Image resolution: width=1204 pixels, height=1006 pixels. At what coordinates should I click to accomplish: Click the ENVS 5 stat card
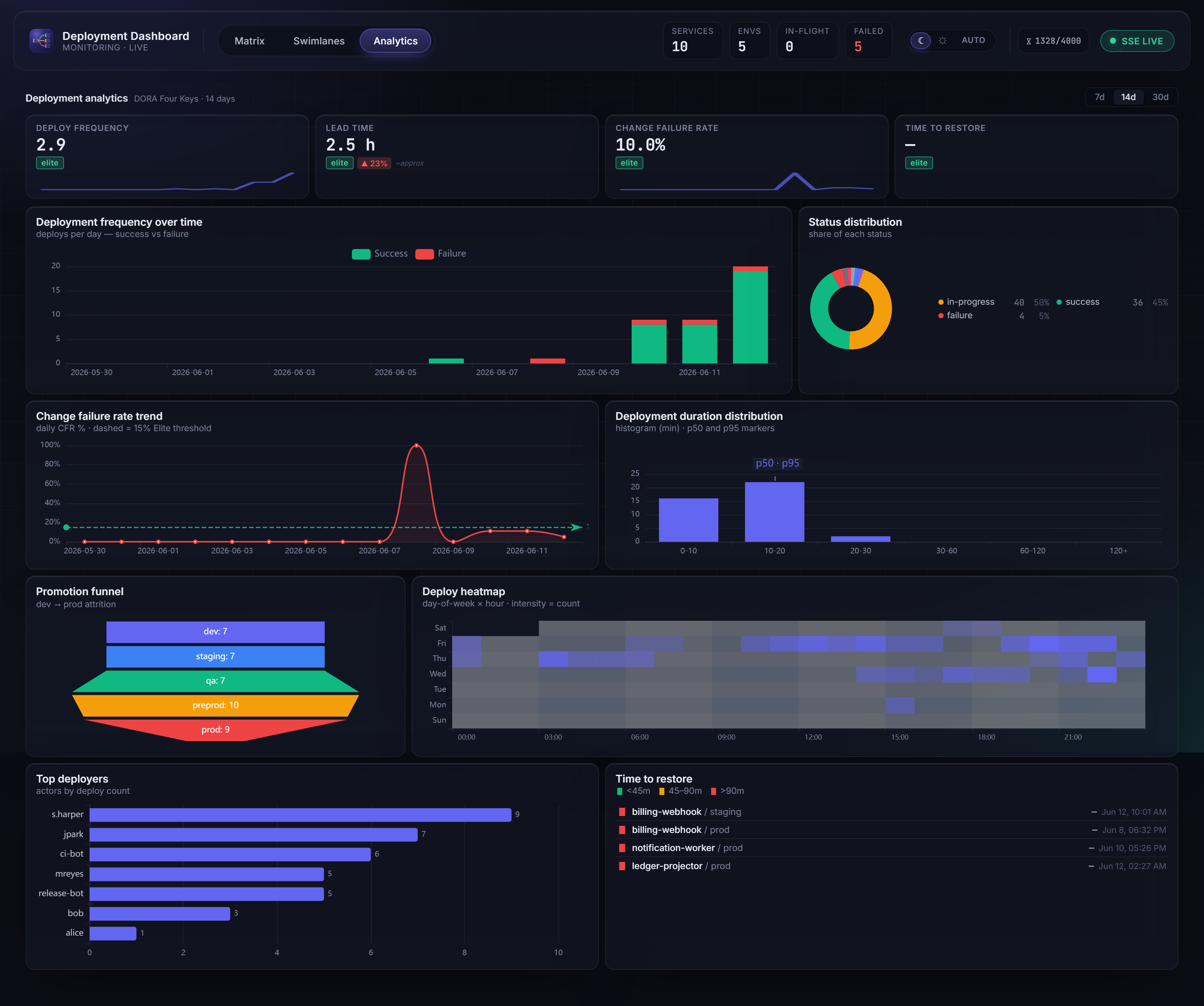click(749, 41)
